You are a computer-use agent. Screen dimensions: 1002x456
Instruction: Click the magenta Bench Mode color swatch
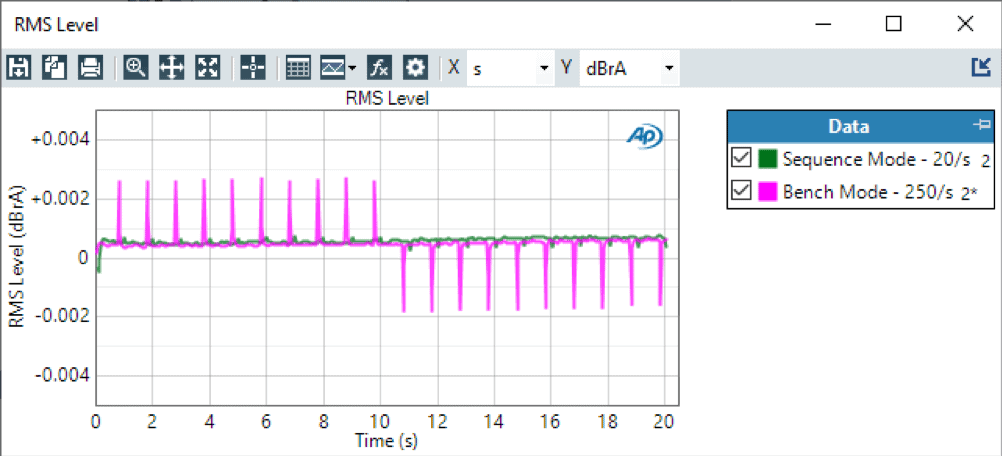(767, 190)
